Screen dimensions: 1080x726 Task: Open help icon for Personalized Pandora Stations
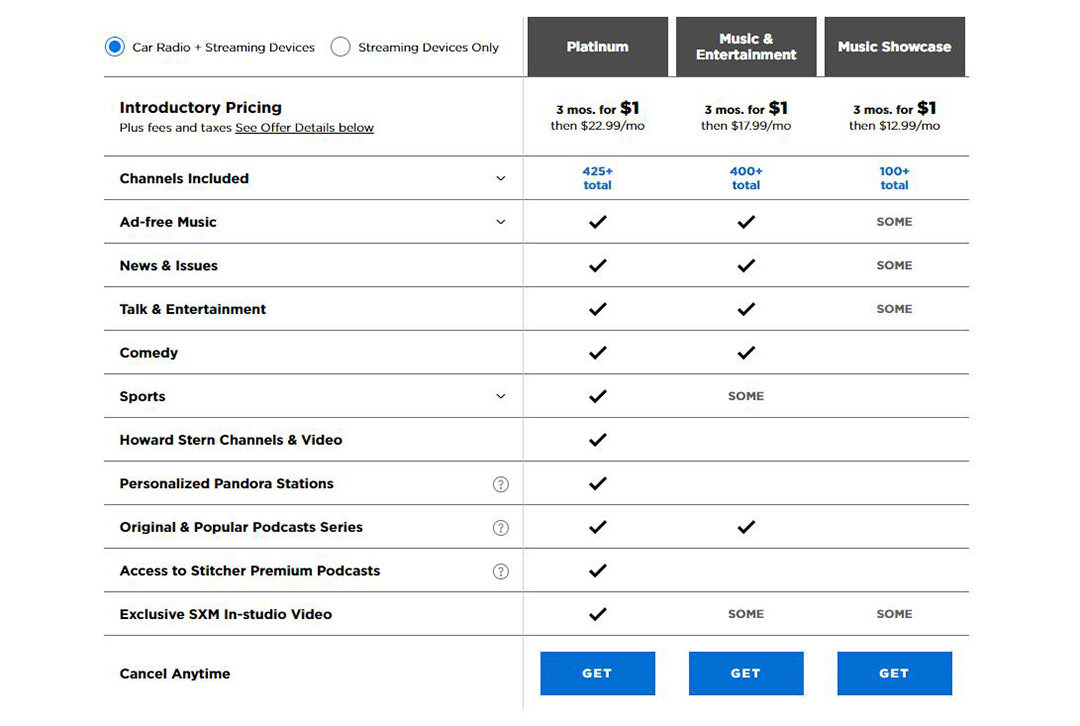click(501, 484)
